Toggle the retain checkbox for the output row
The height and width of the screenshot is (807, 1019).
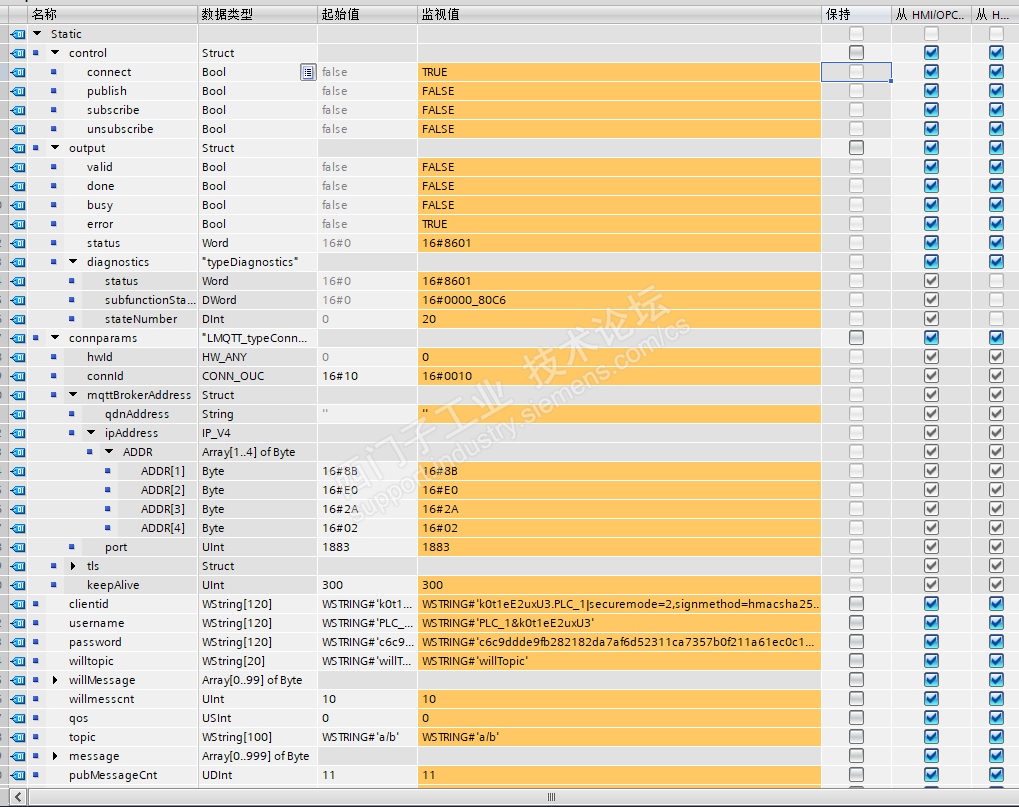857,148
